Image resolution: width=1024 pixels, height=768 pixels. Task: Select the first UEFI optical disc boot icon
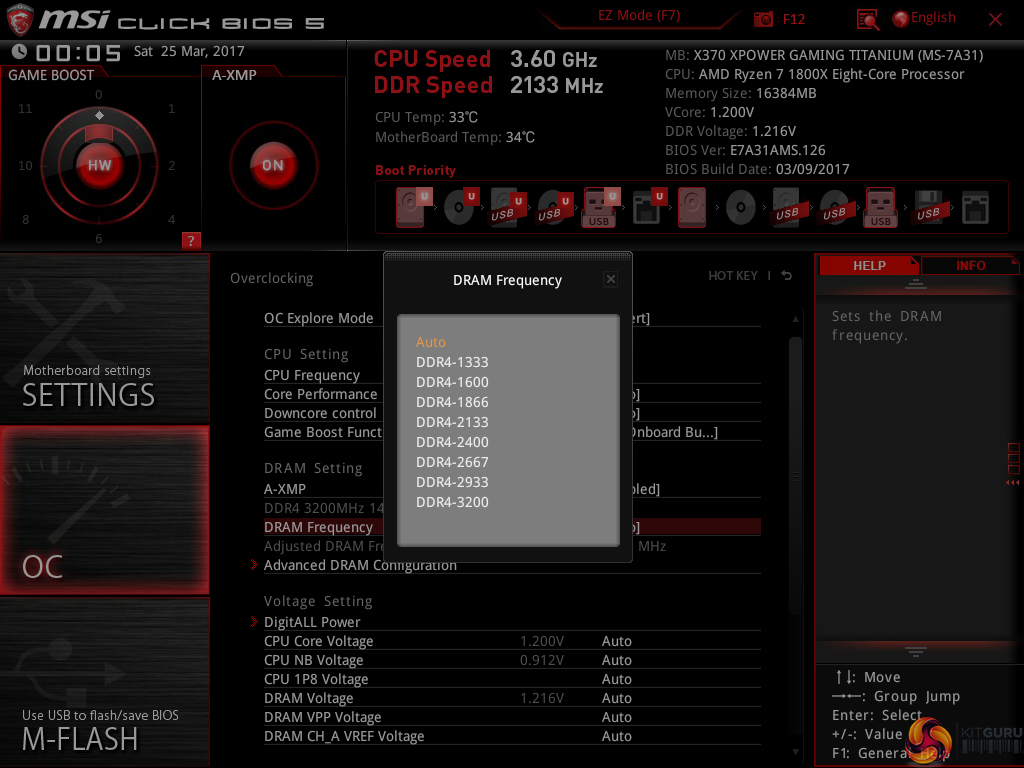click(460, 207)
